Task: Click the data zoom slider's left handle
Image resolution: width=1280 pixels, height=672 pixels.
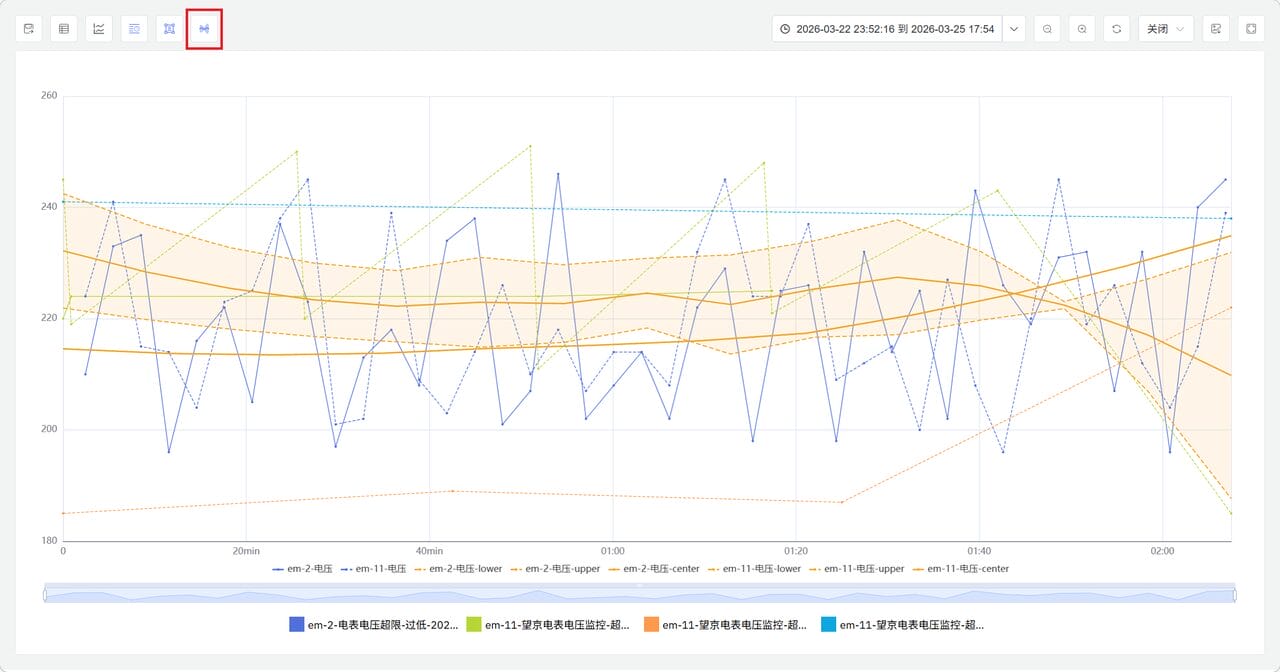Action: click(45, 595)
